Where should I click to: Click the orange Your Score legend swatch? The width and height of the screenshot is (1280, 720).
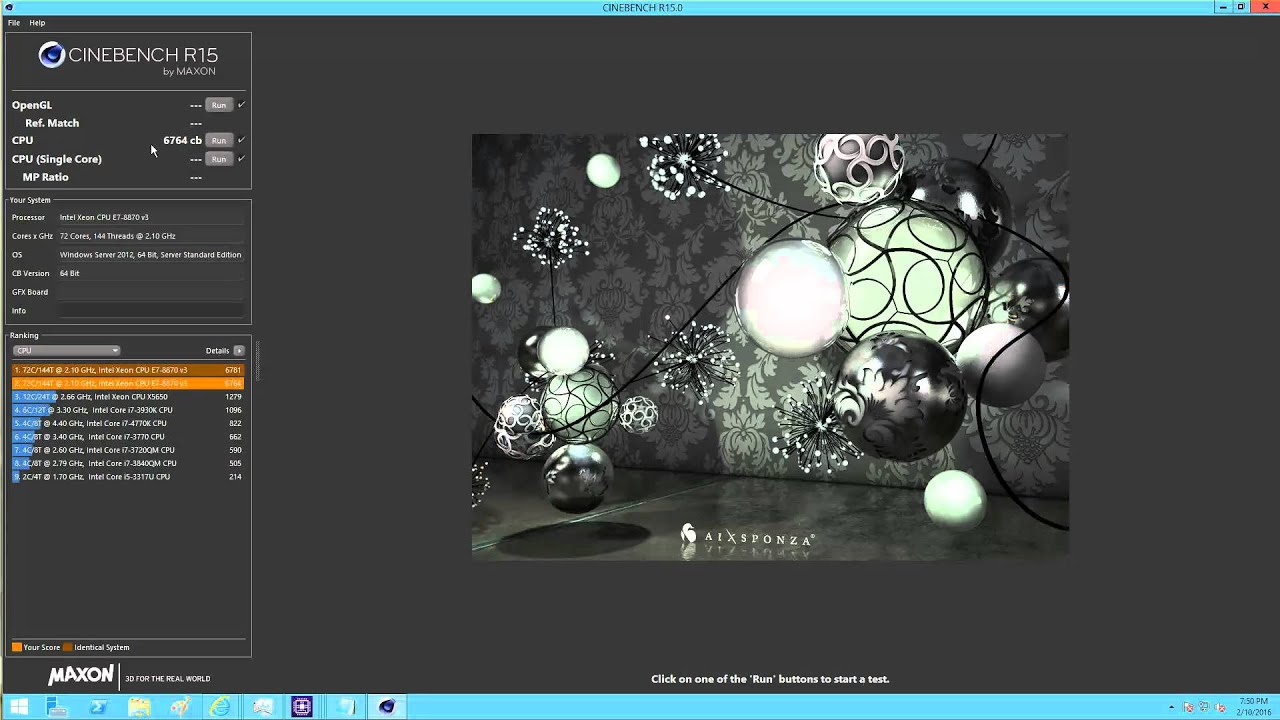pyautogui.click(x=17, y=647)
